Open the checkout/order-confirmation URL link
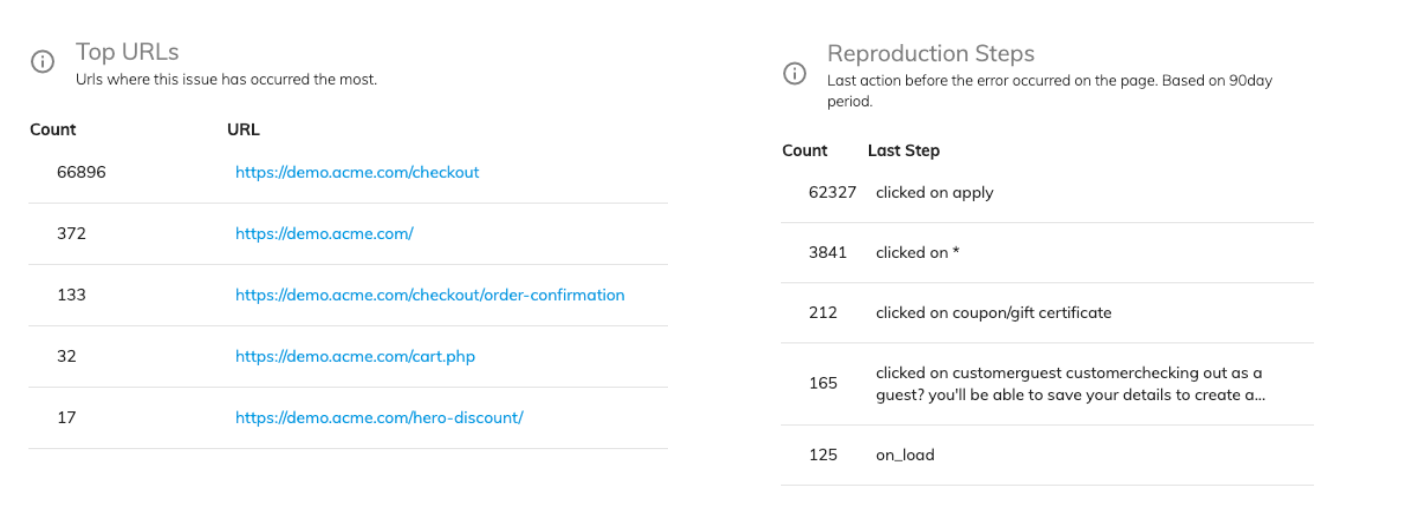 tap(430, 295)
